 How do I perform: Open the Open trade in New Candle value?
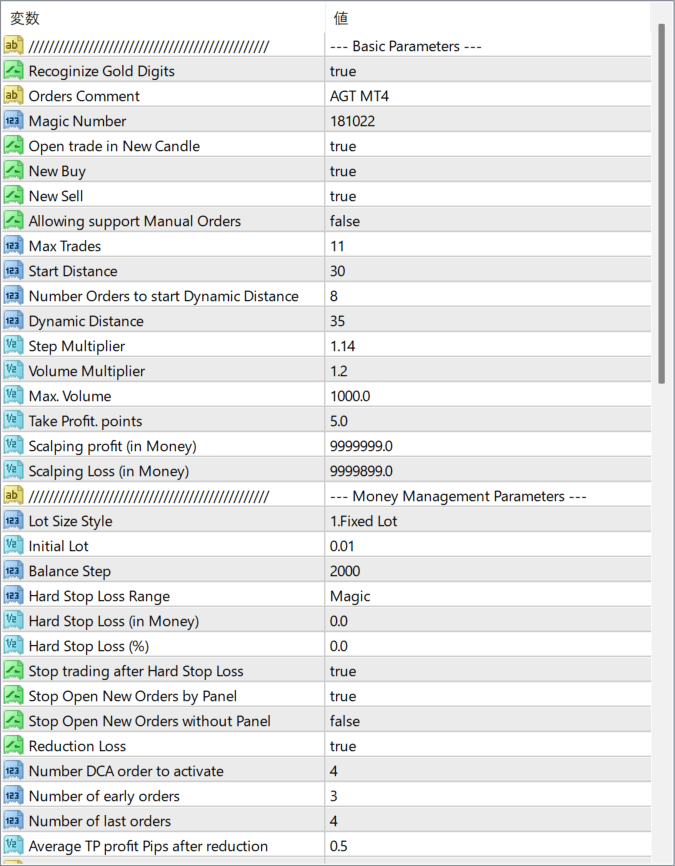[x=343, y=146]
